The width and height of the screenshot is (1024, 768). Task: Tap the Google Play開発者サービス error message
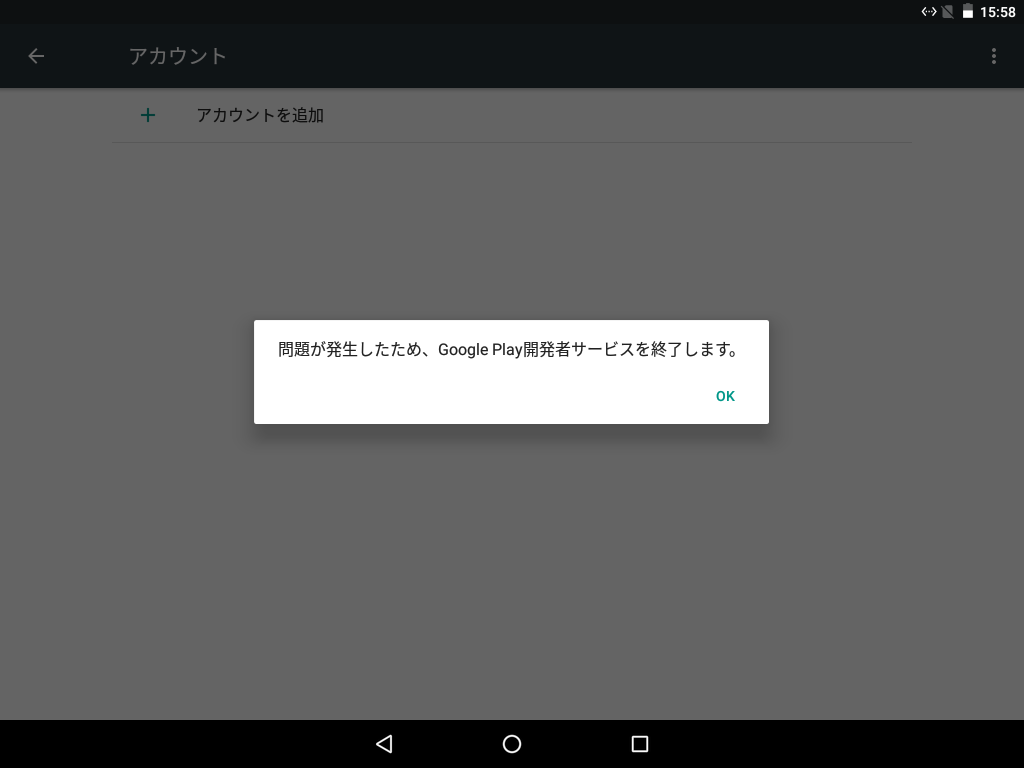(x=507, y=349)
